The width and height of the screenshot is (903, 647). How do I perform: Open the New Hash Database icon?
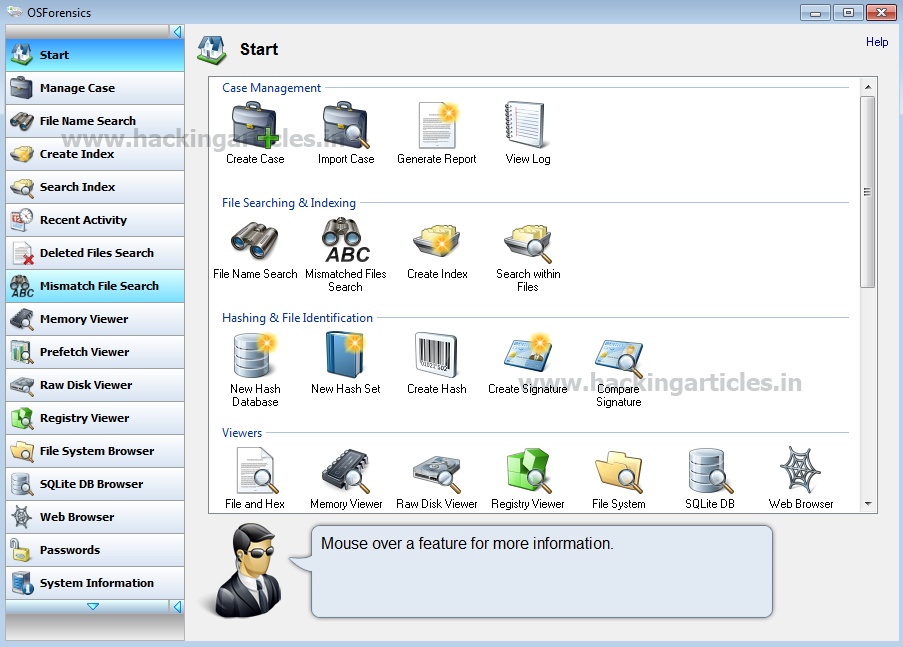pyautogui.click(x=255, y=355)
